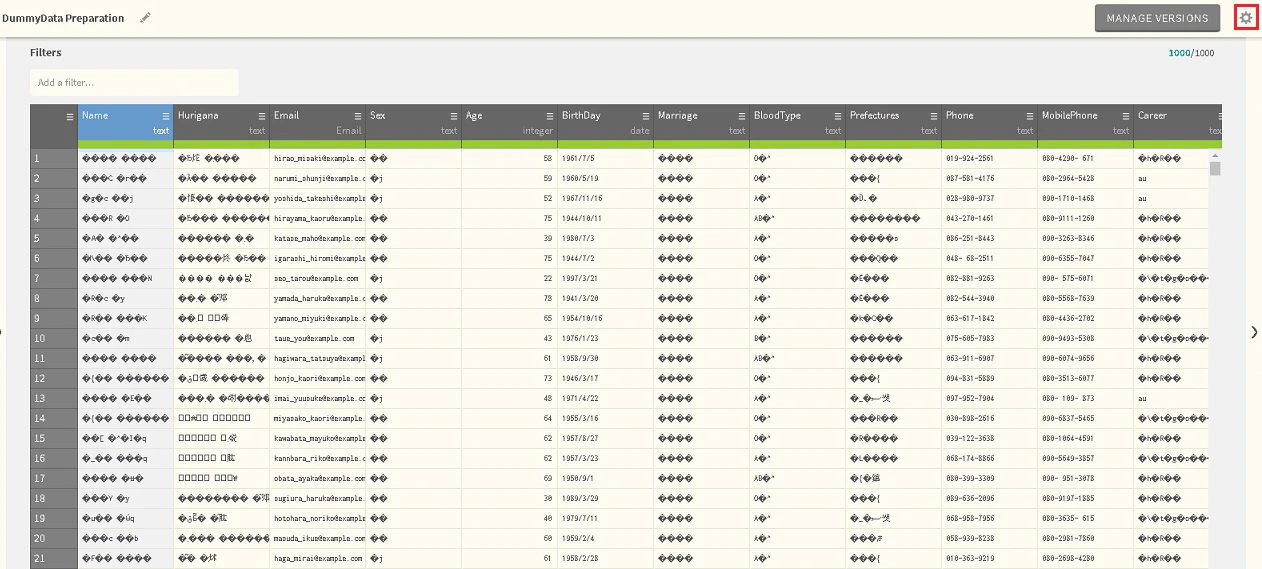Select the Prefectures column header title
Viewport: 1262px width, 569px height.
pyautogui.click(x=875, y=116)
